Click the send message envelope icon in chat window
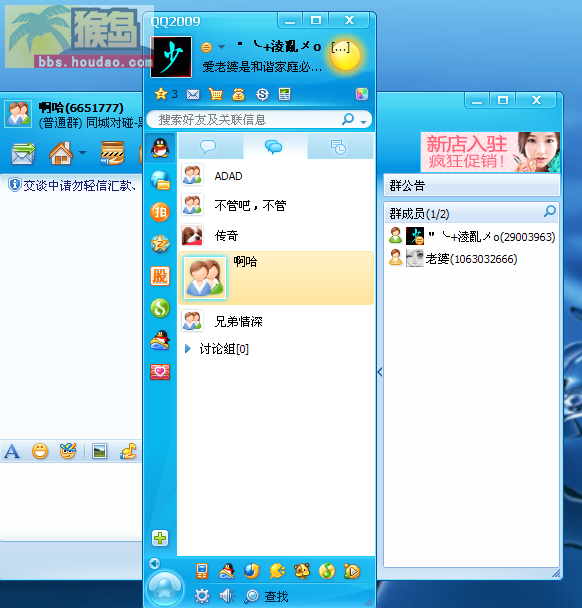The height and width of the screenshot is (608, 582). pos(23,153)
